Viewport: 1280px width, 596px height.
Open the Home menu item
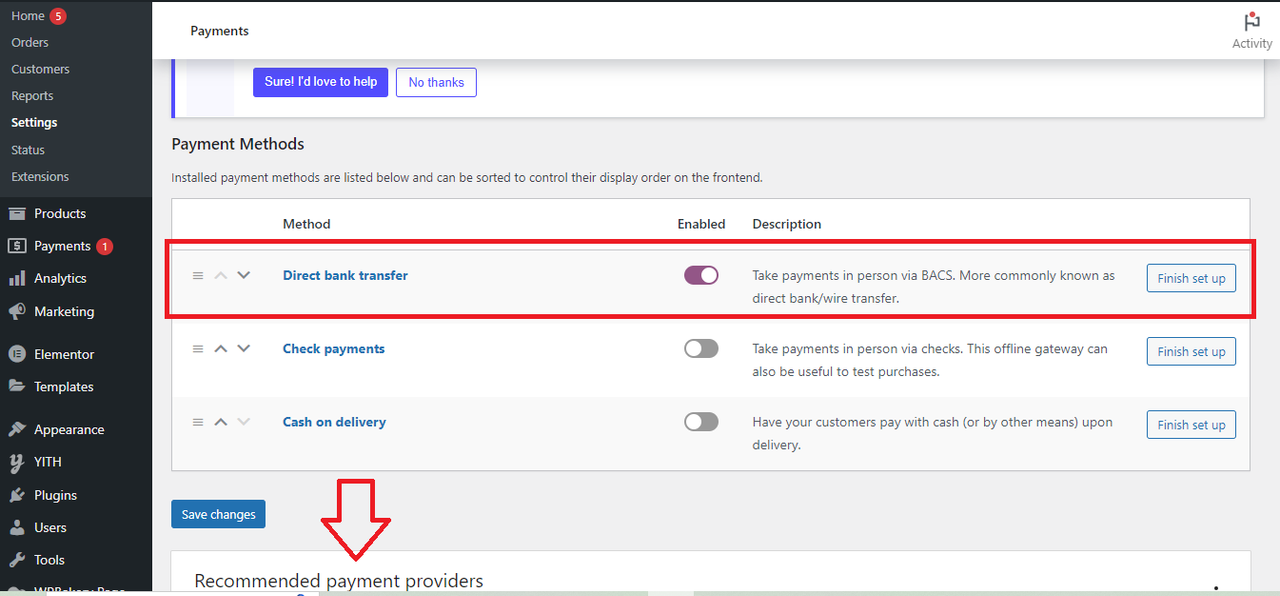tap(28, 16)
